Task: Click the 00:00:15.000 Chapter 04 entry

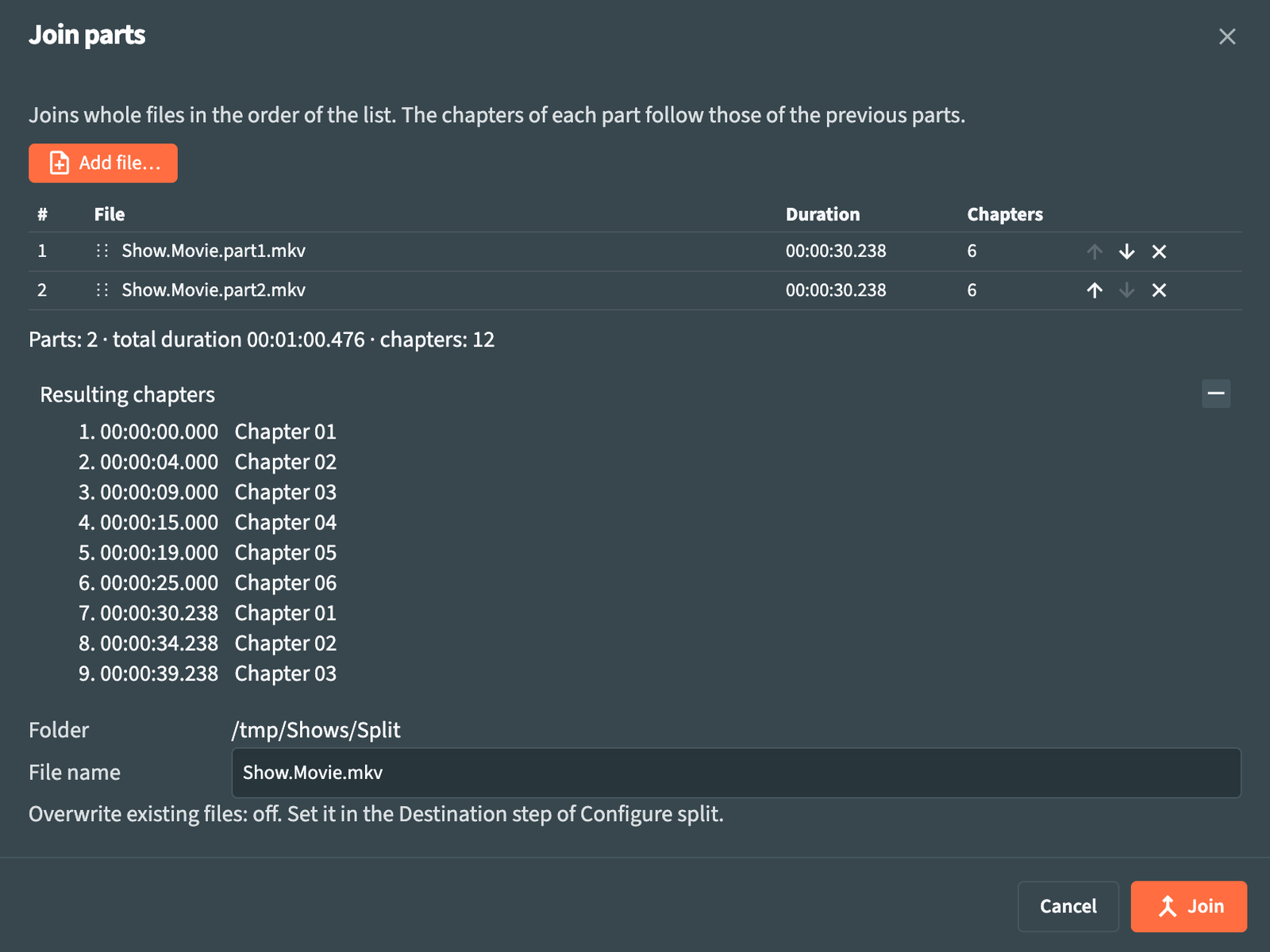Action: pos(207,522)
